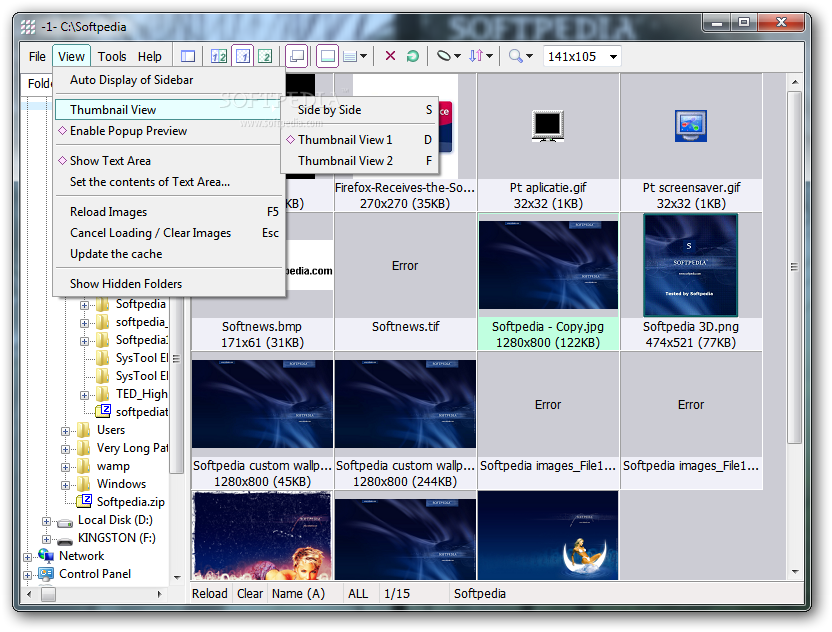Reload images with green refresh icon
Viewport: 832px width, 632px height.
[x=412, y=56]
